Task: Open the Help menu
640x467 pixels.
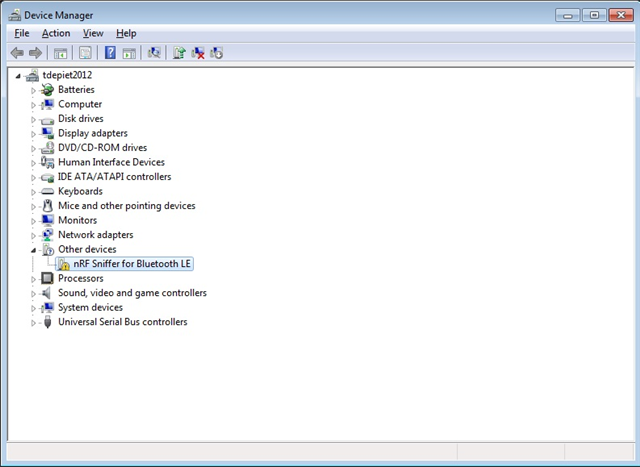Action: pos(126,33)
